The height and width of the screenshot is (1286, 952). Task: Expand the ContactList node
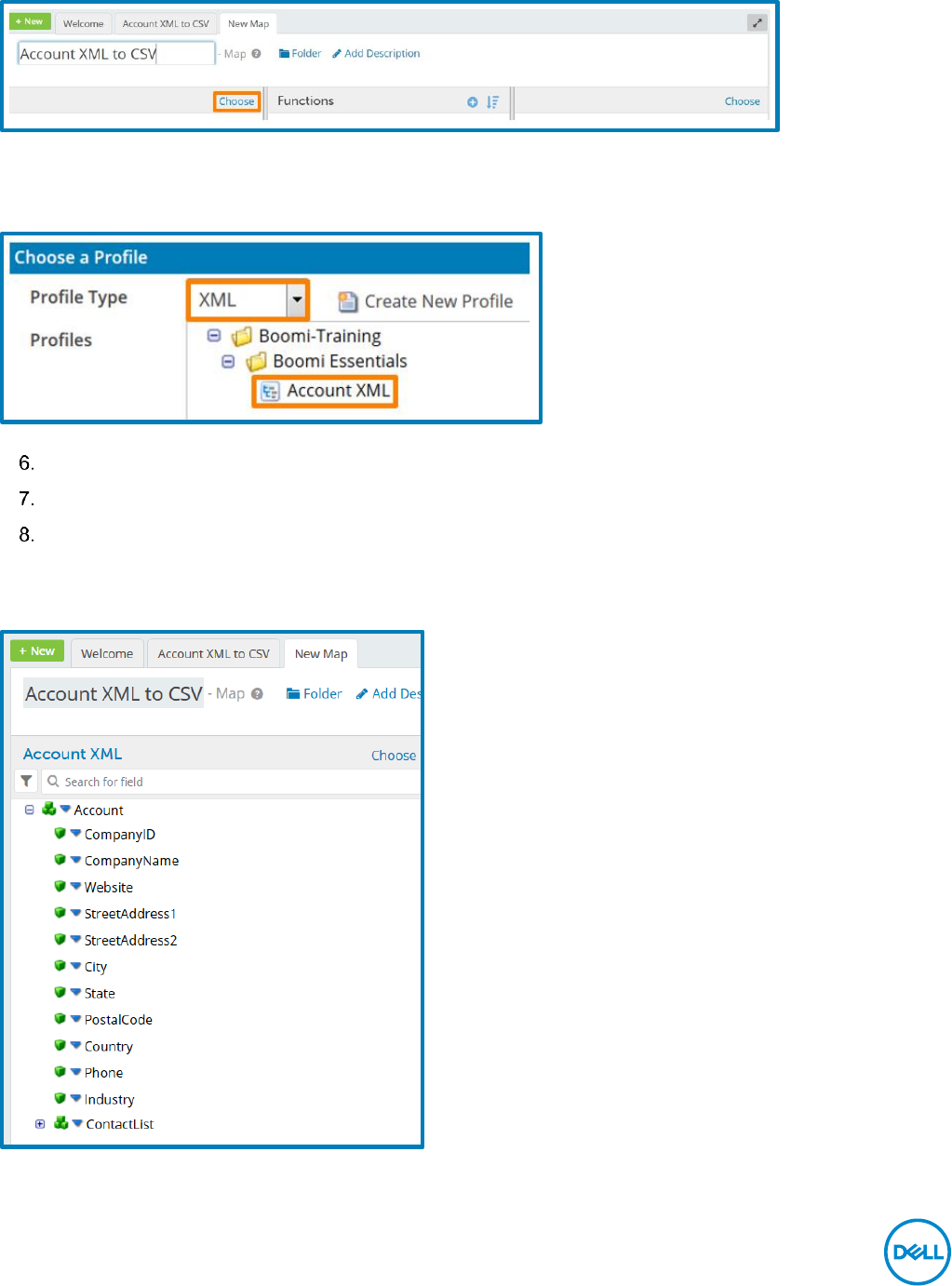click(x=40, y=1124)
